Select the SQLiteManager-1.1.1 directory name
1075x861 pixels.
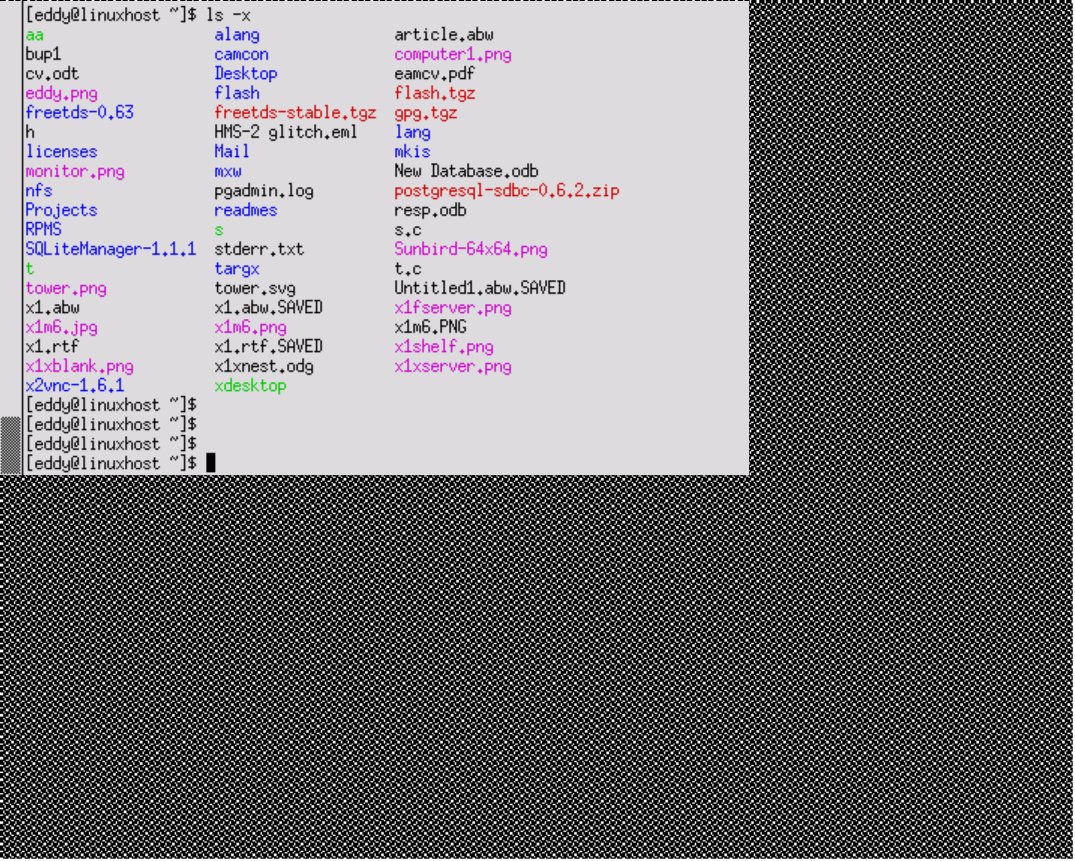[111, 249]
